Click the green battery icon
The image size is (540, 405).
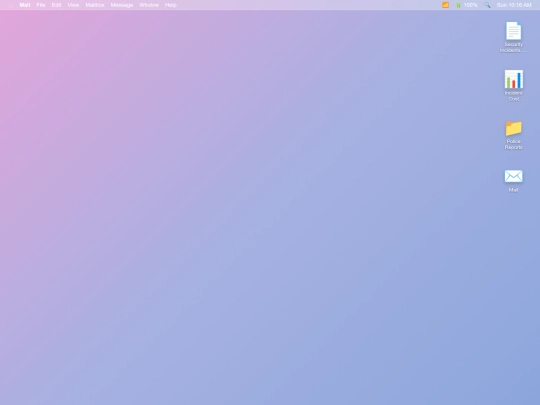click(x=458, y=5)
